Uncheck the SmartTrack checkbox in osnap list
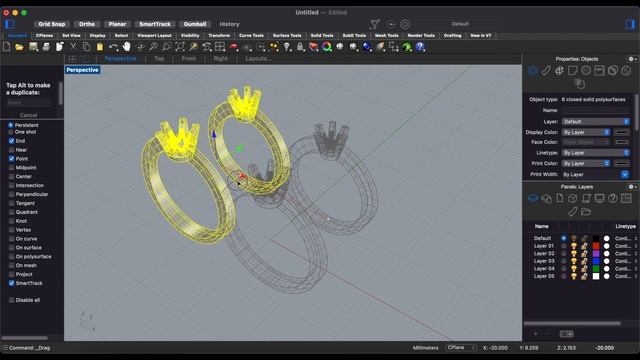The image size is (640, 360). (11, 283)
